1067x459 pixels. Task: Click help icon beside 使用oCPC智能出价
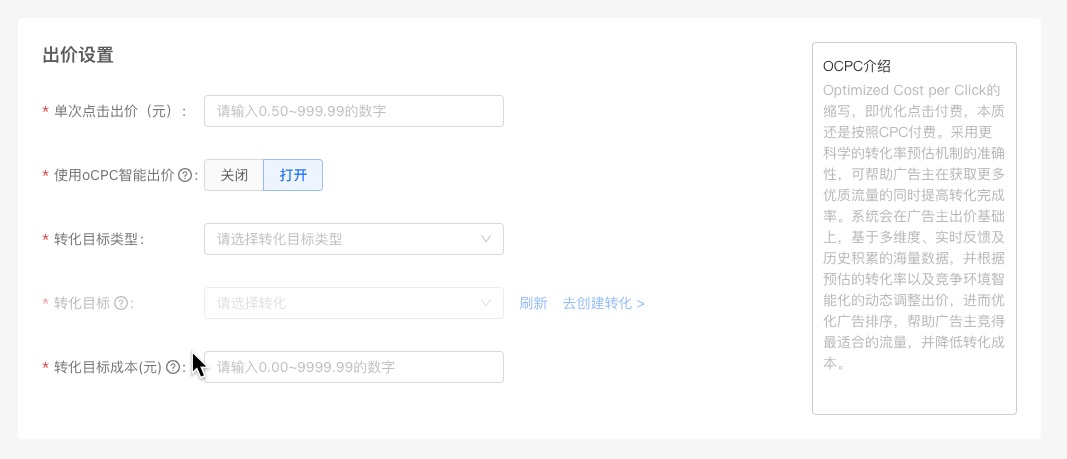click(x=184, y=175)
